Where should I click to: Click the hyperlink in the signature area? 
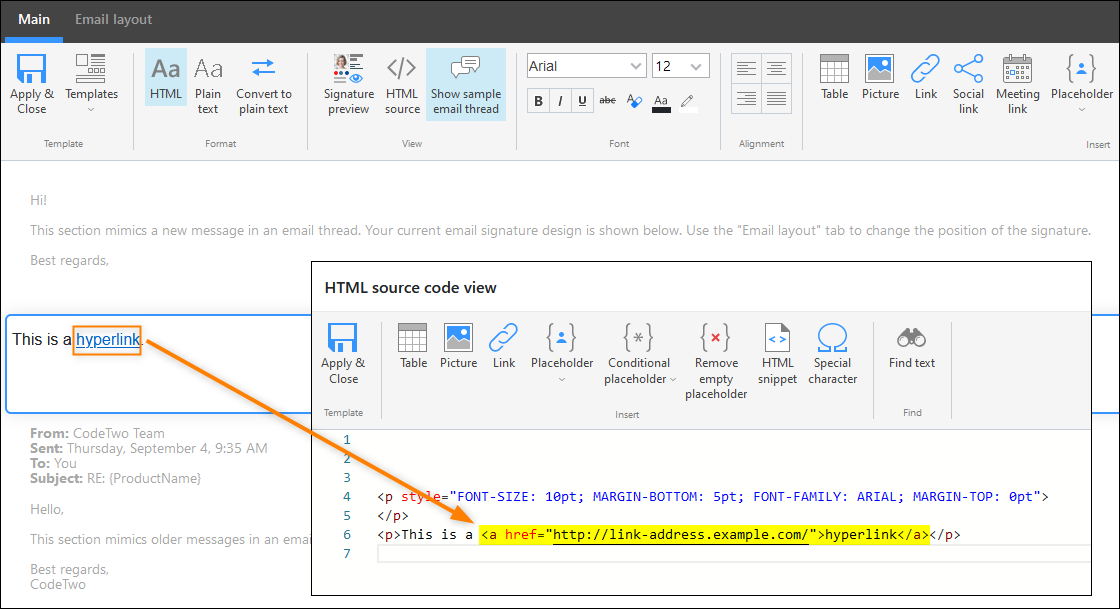coord(106,340)
